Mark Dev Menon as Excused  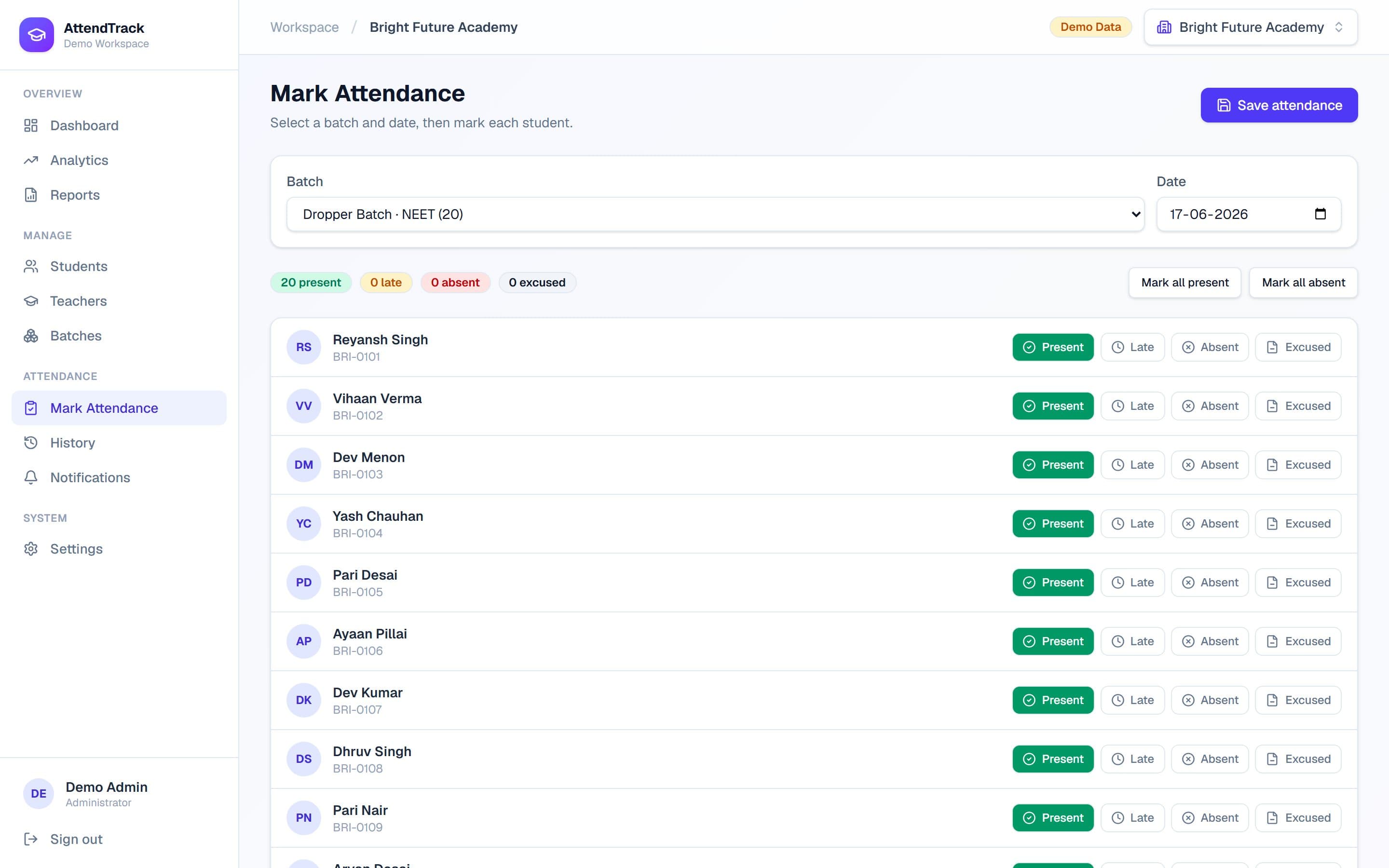(1298, 465)
